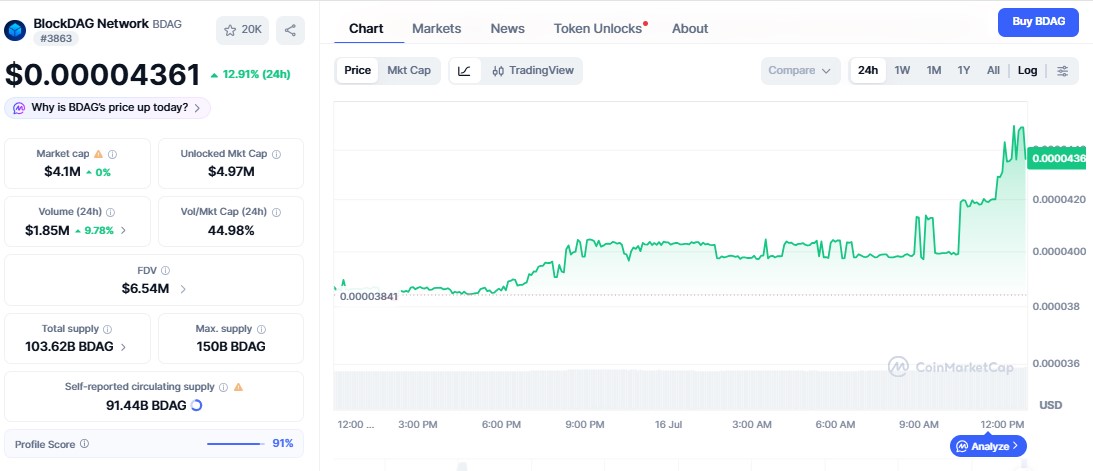
Task: Open FDV info icon
Action: (165, 270)
